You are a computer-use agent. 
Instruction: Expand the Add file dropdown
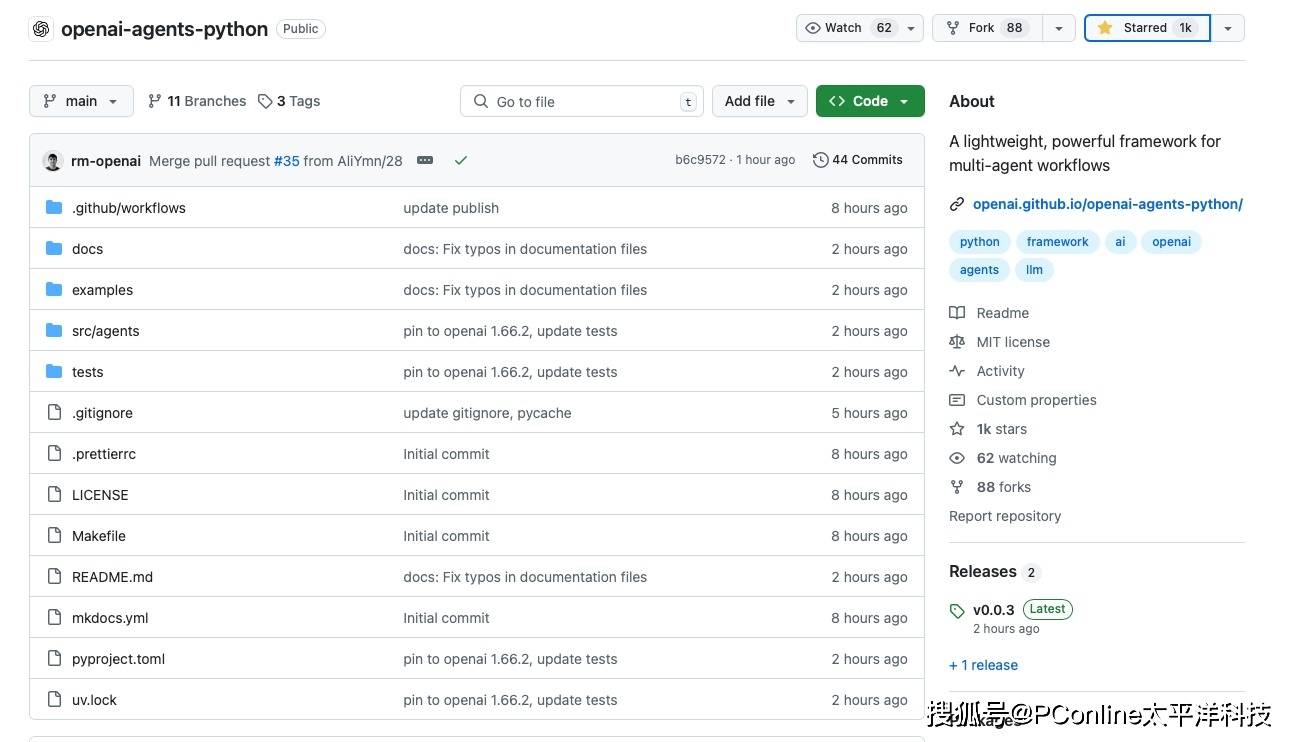tap(759, 101)
